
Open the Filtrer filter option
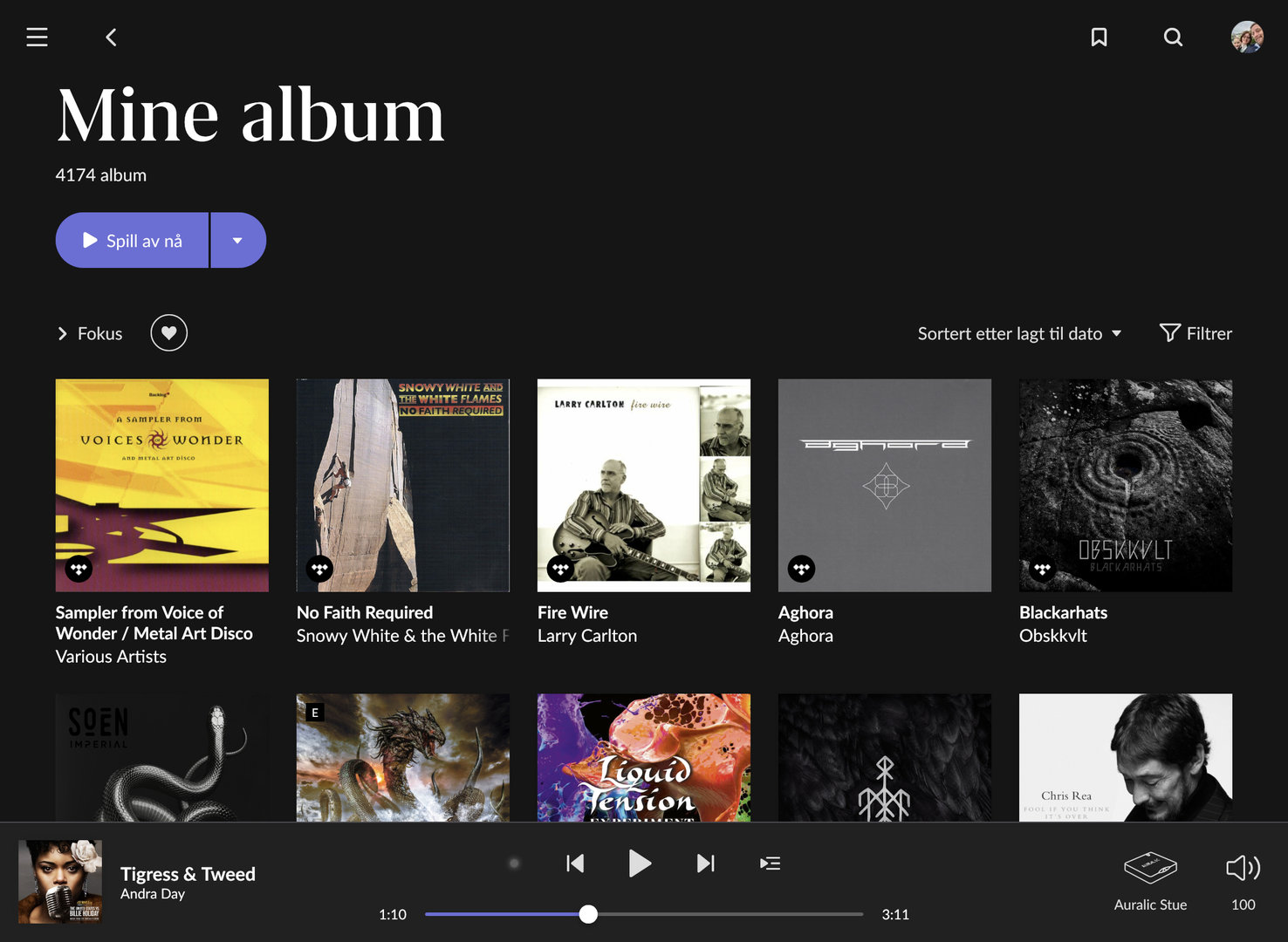click(1196, 333)
